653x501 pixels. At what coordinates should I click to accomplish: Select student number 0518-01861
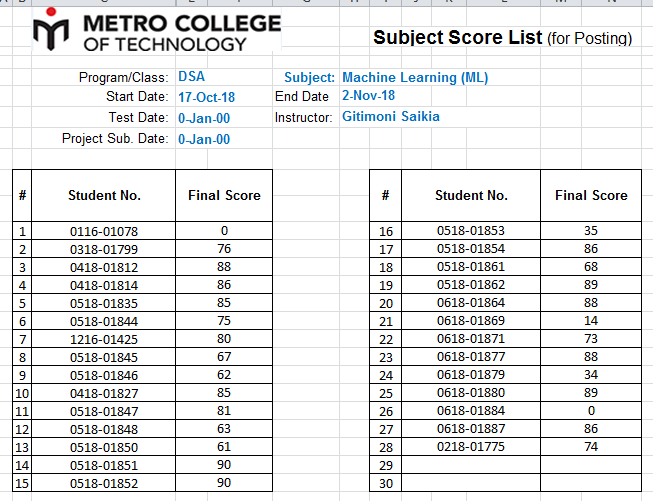coord(471,267)
